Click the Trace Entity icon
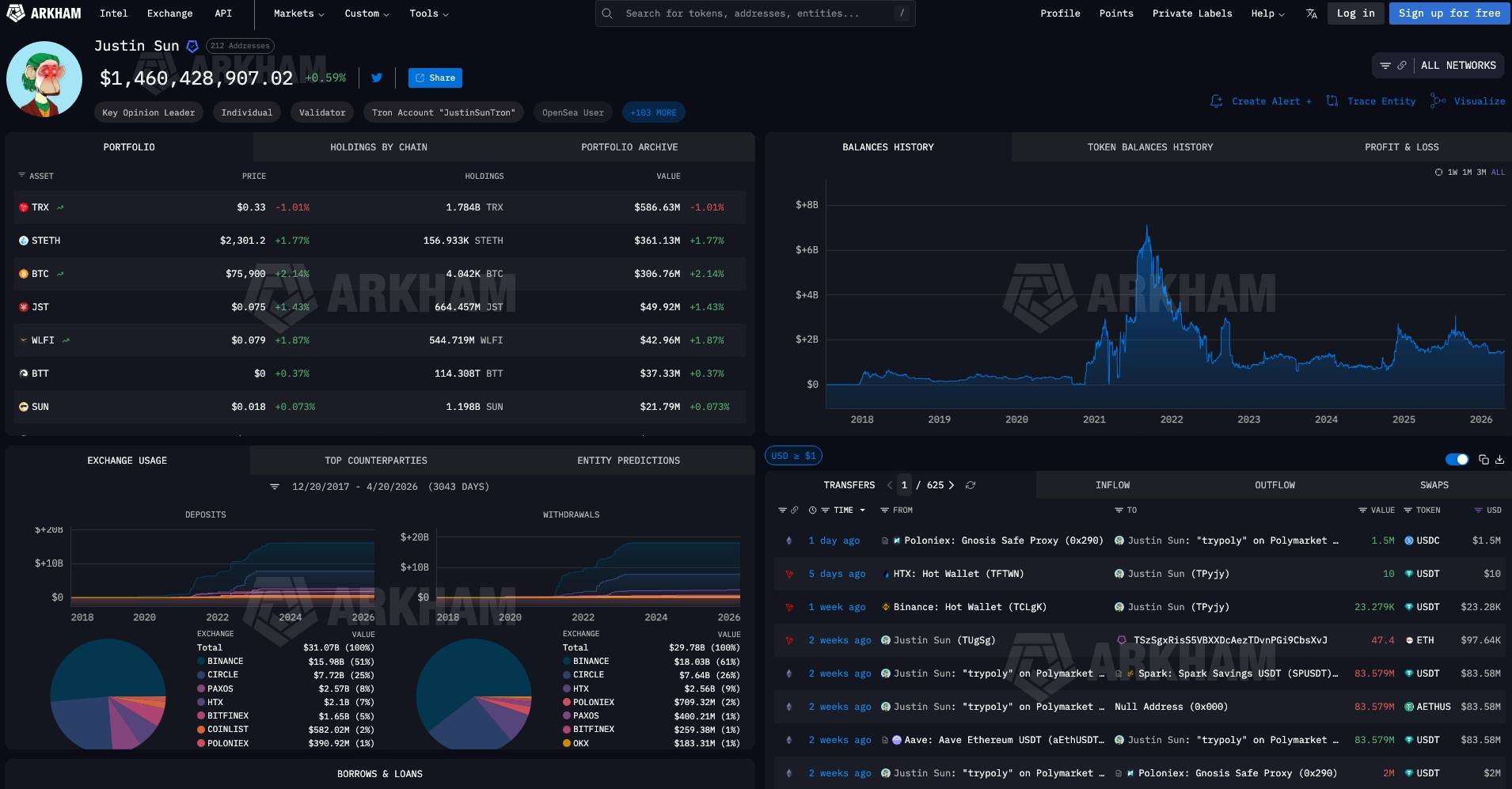Viewport: 1512px width, 789px height. 1332,101
